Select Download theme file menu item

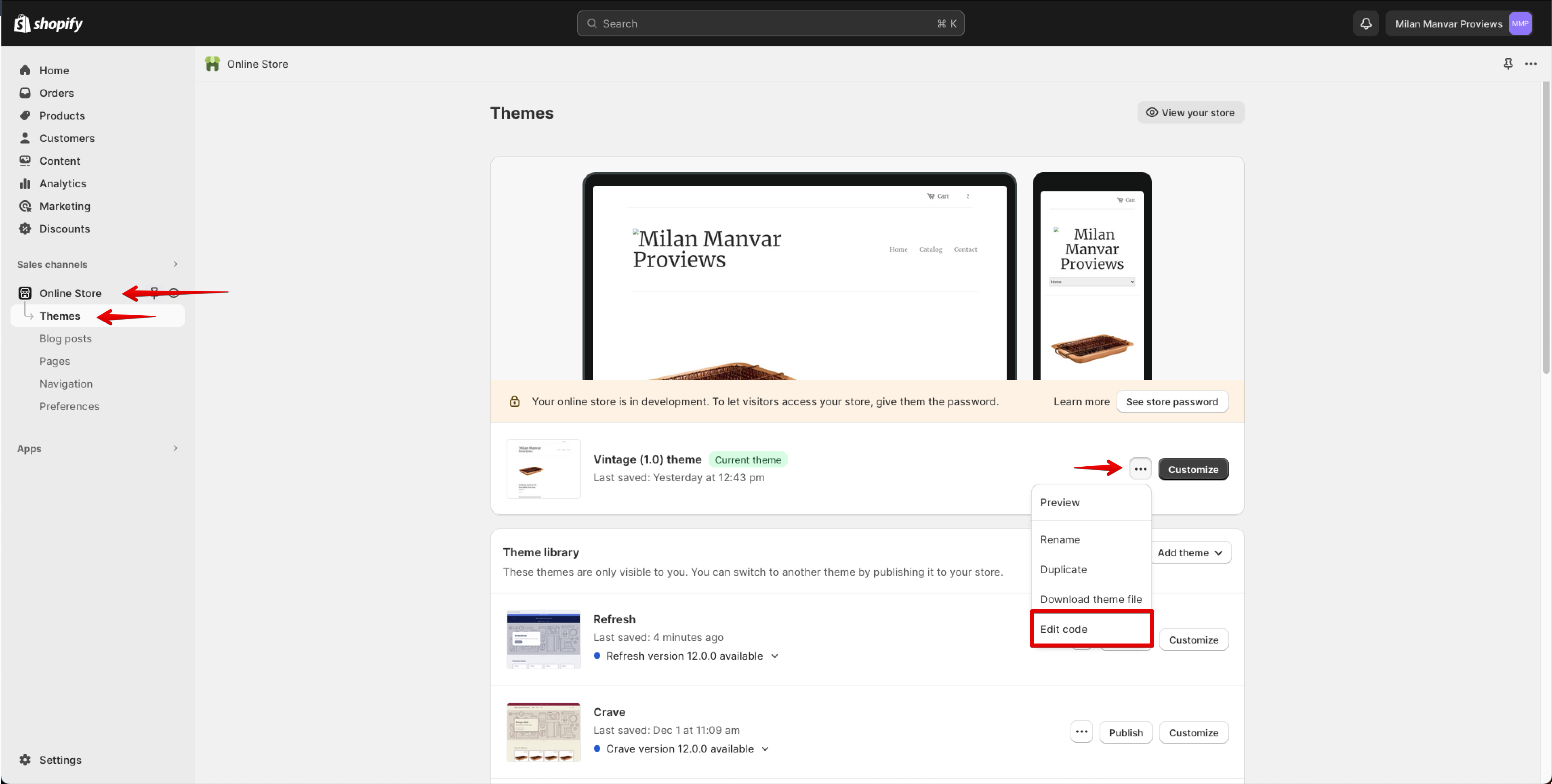coord(1091,599)
